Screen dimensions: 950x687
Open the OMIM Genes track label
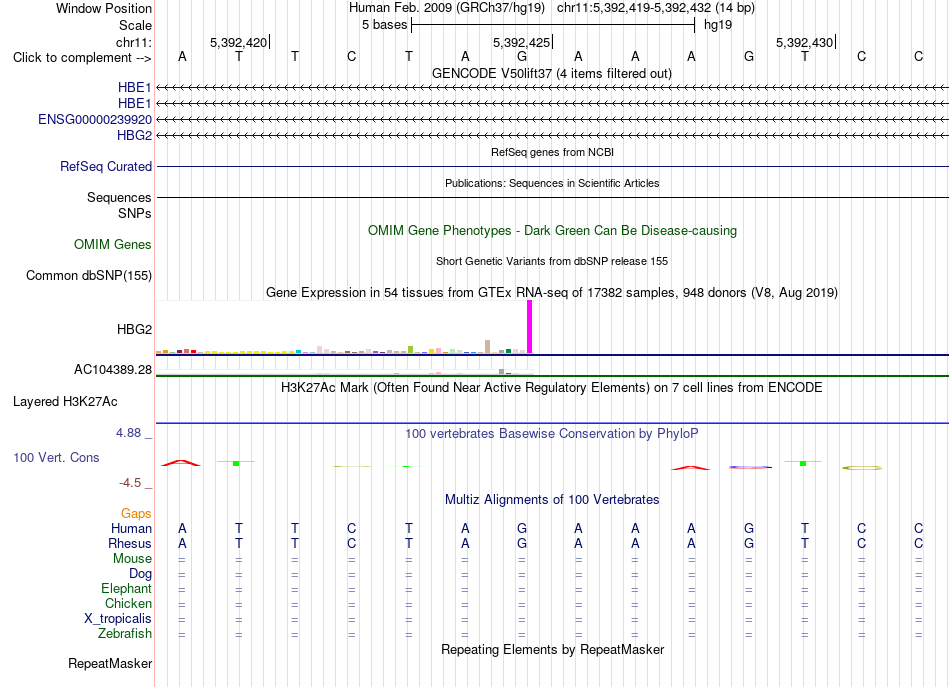pos(113,244)
